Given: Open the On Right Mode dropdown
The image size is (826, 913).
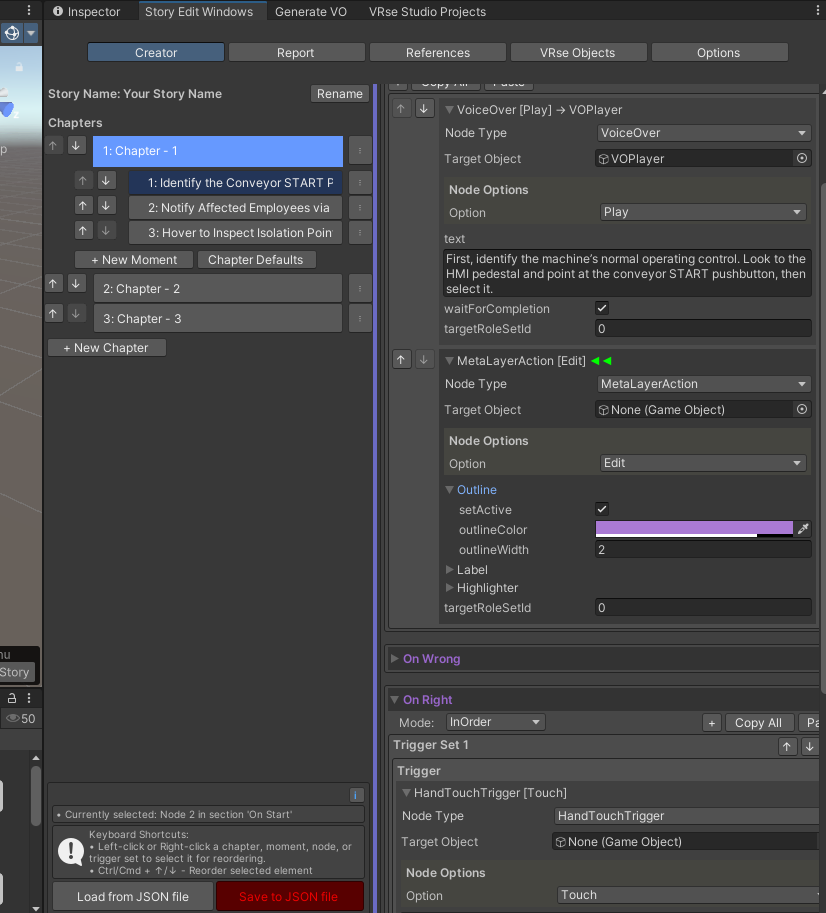Looking at the screenshot, I should [495, 722].
